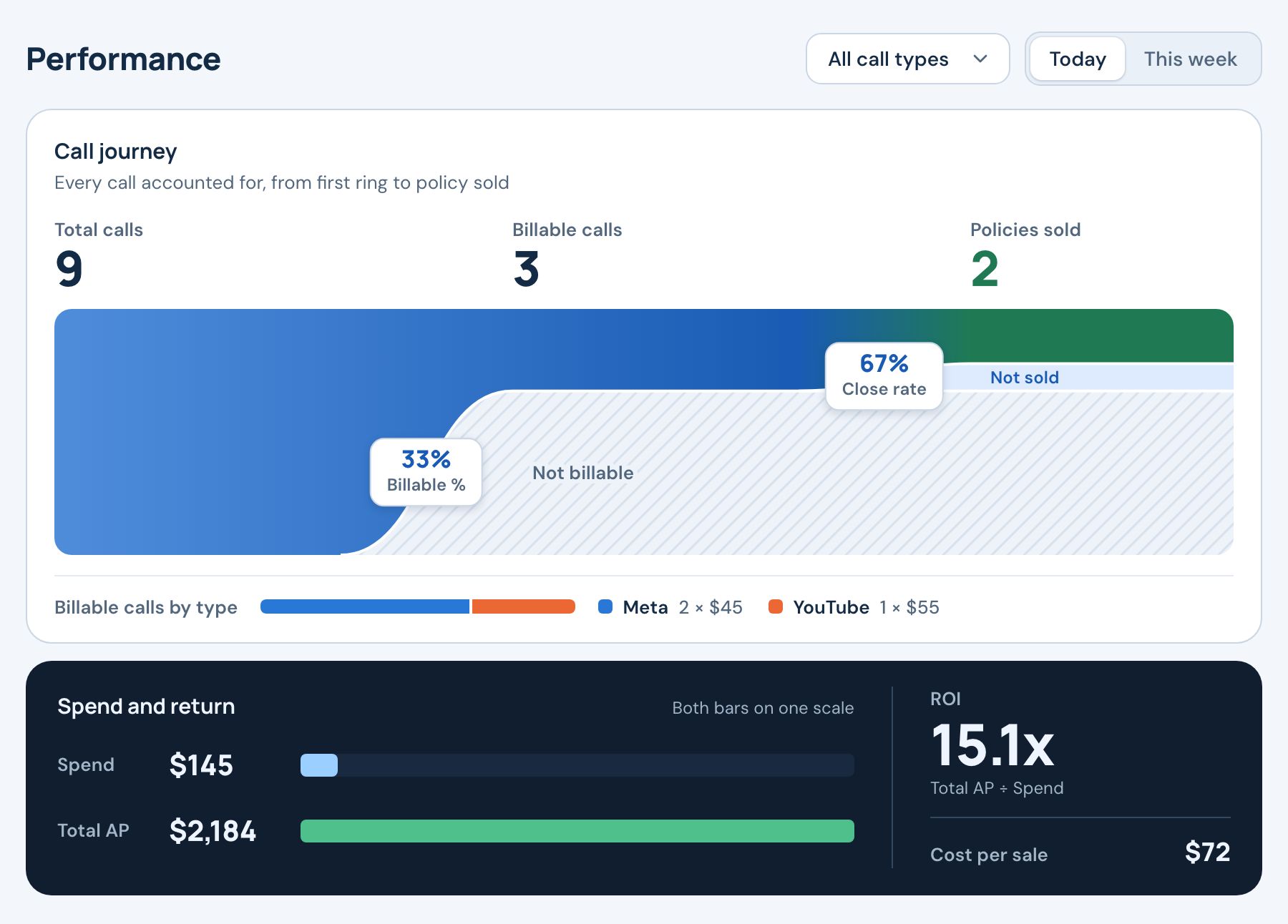1288x924 pixels.
Task: Click the 67% Close rate badge
Action: pyautogui.click(x=884, y=376)
